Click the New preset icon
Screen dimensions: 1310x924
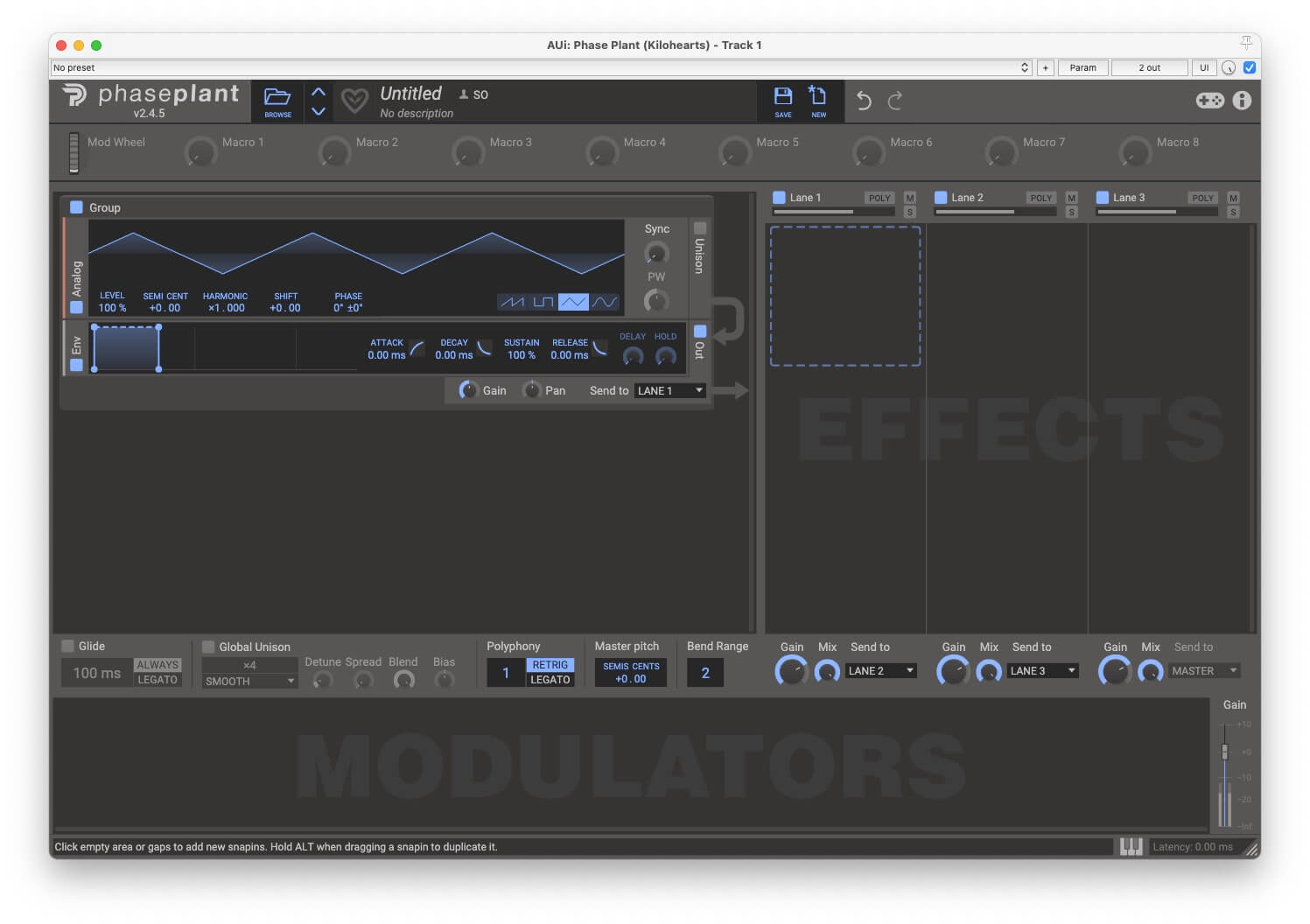click(x=817, y=97)
